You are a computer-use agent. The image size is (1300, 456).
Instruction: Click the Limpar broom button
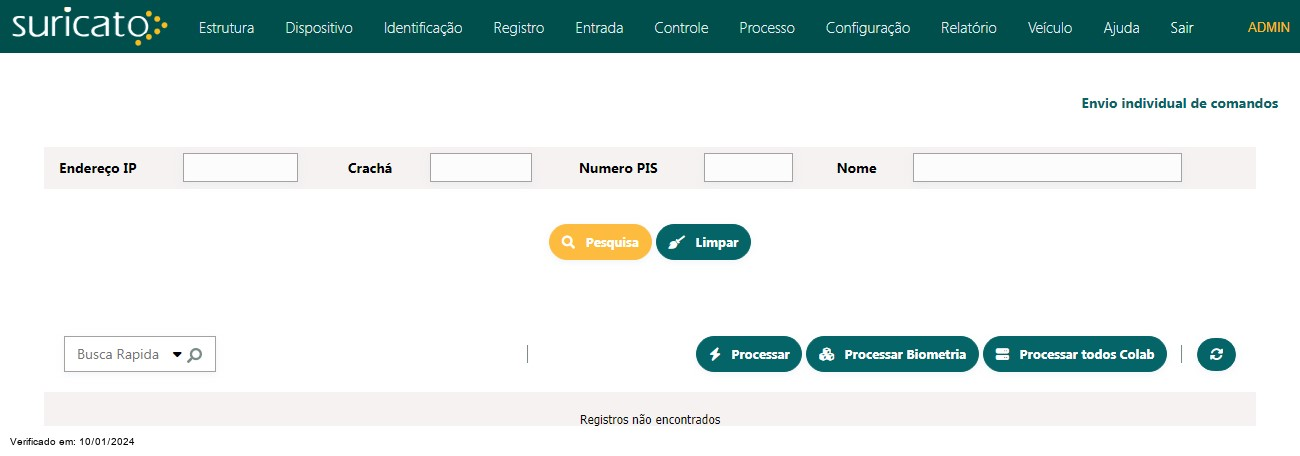pos(703,242)
